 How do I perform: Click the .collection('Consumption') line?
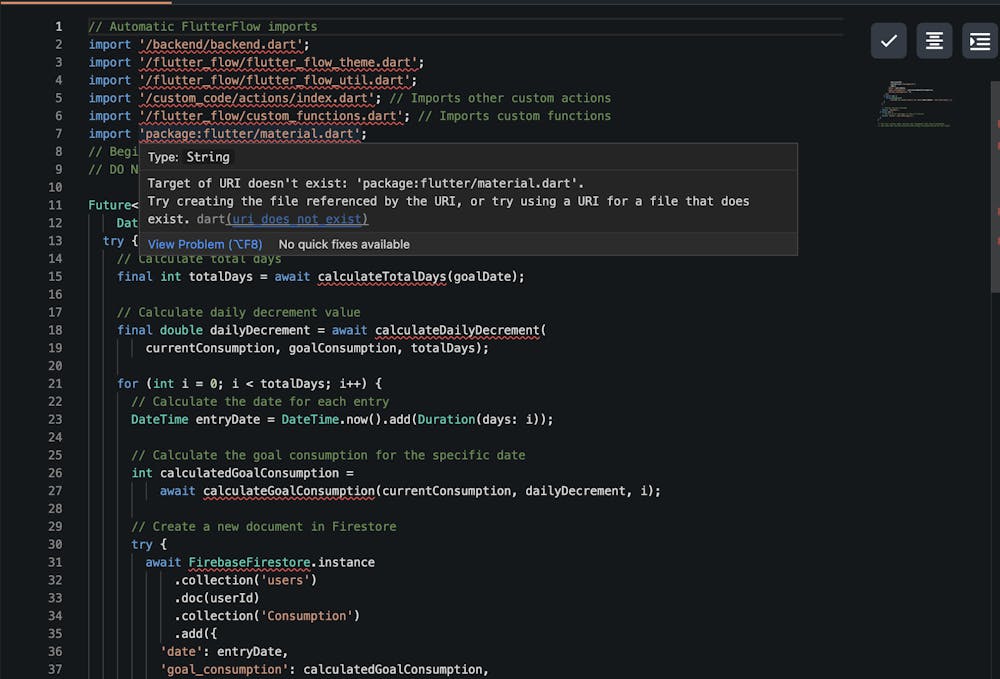coord(266,616)
